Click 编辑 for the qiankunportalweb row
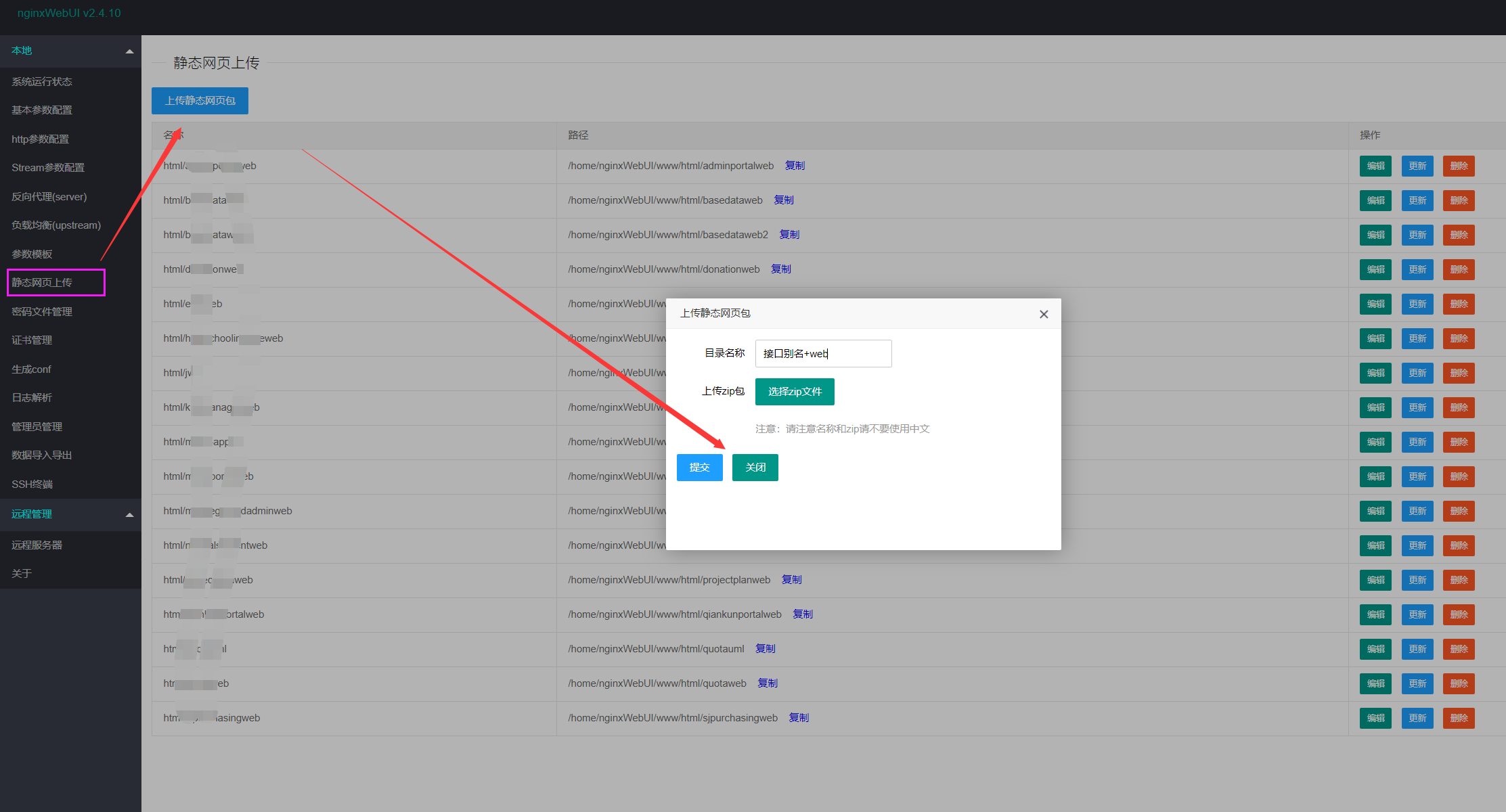The image size is (1506, 812). [1375, 615]
